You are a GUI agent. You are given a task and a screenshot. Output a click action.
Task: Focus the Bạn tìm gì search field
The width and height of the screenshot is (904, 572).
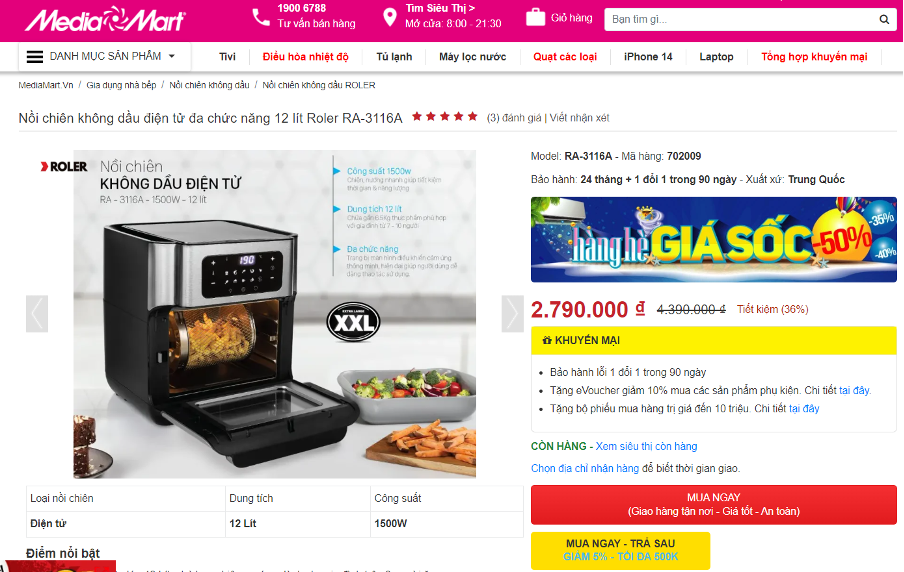741,20
